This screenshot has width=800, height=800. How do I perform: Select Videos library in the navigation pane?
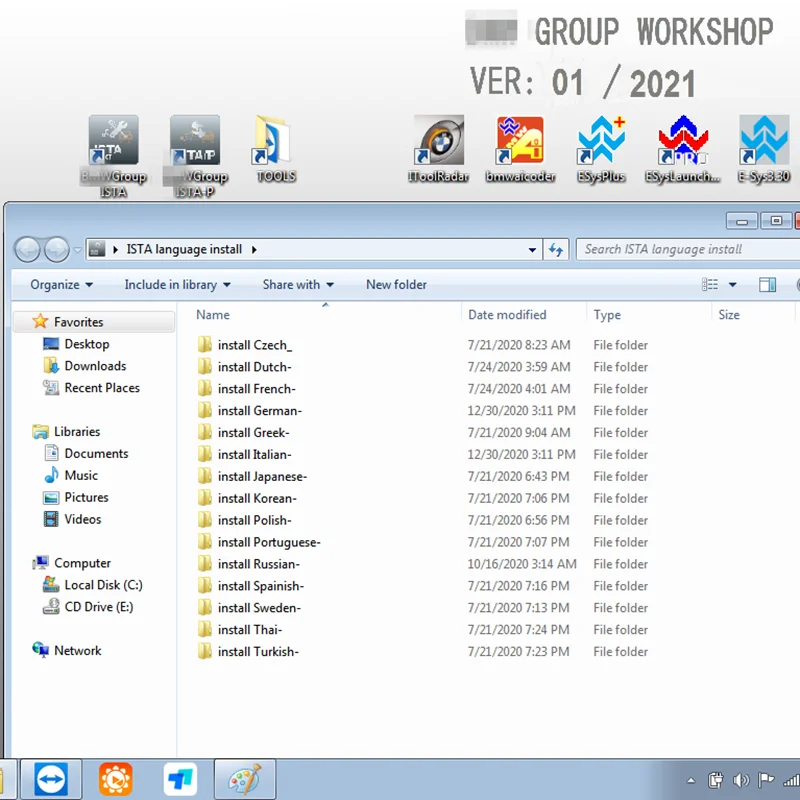(83, 519)
